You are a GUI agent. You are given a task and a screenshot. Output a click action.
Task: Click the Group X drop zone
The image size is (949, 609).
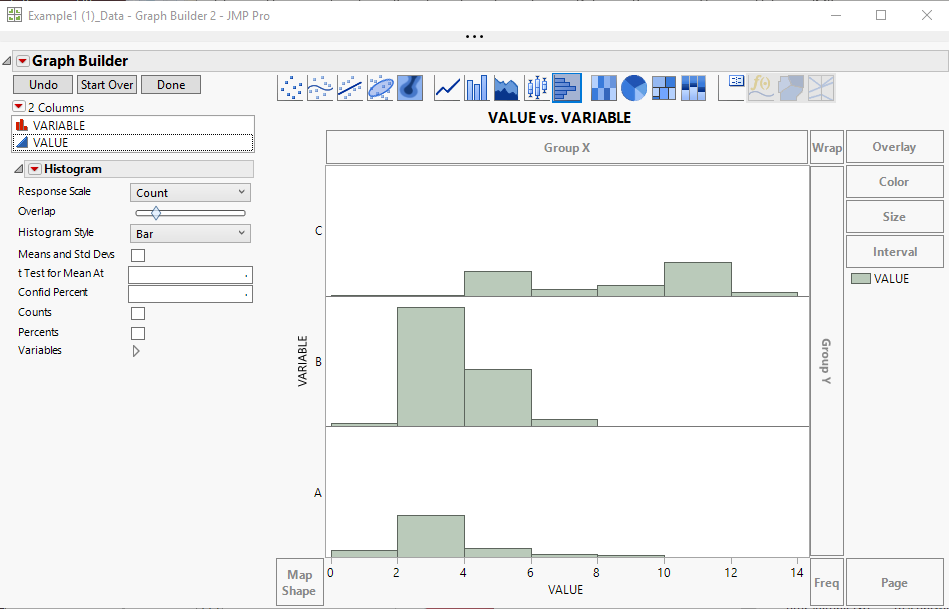[x=567, y=148]
